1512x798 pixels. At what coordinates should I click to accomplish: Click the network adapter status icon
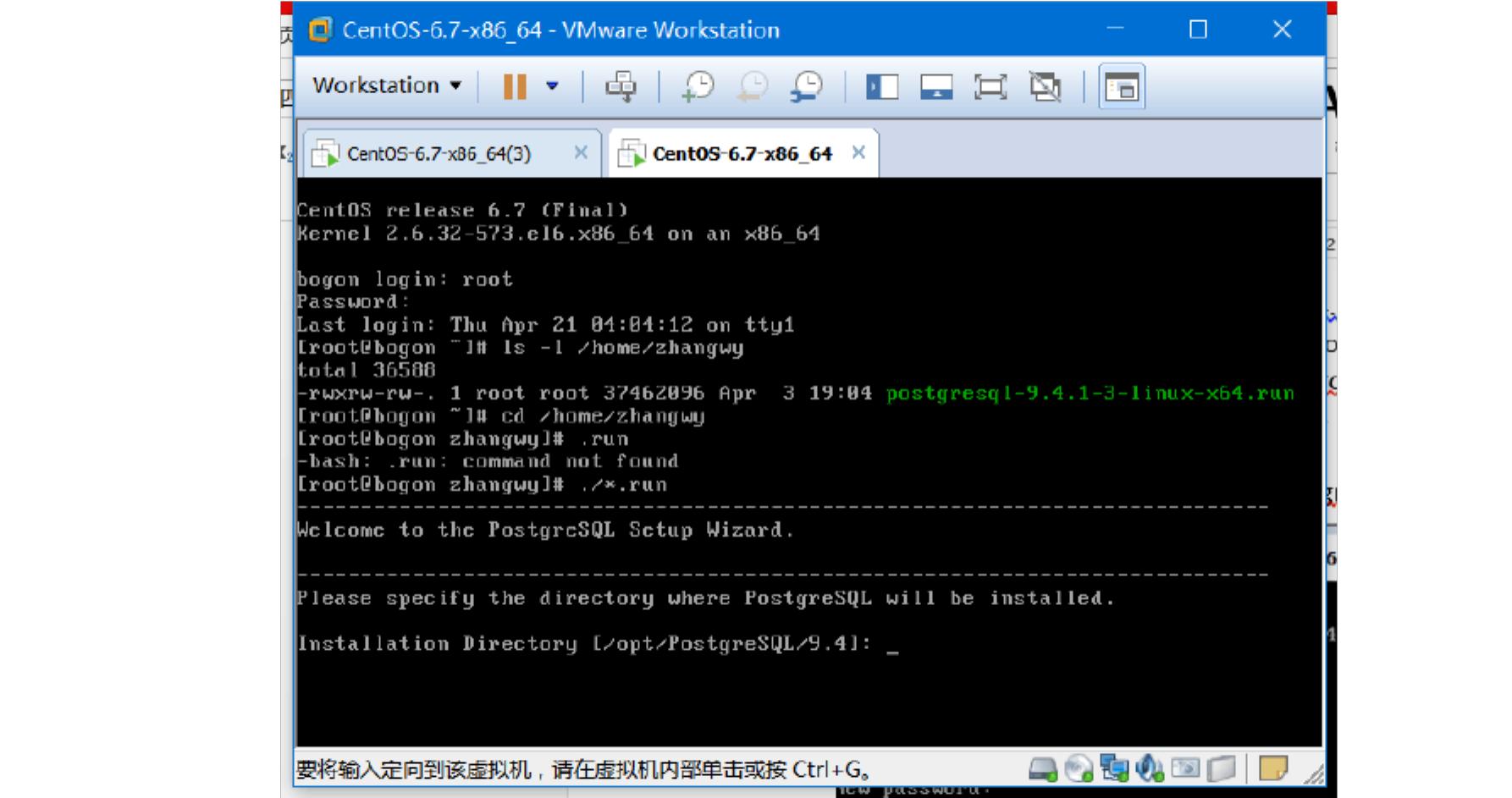click(1114, 768)
